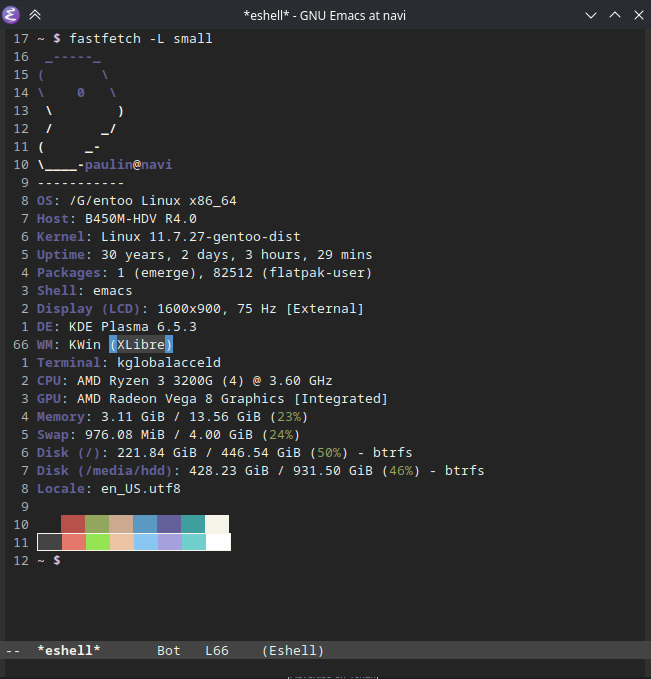Click the dark gray color block in lower row

point(50,542)
